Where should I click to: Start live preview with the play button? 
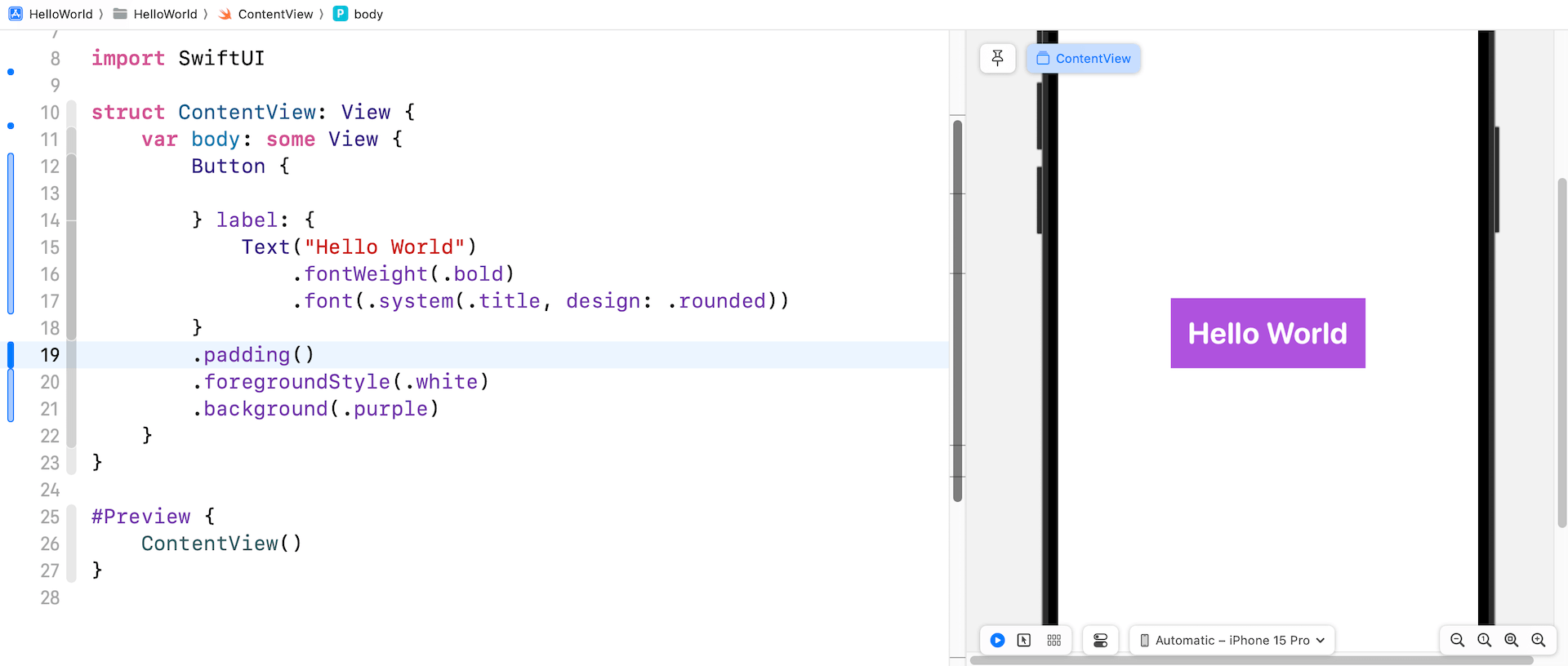(997, 641)
